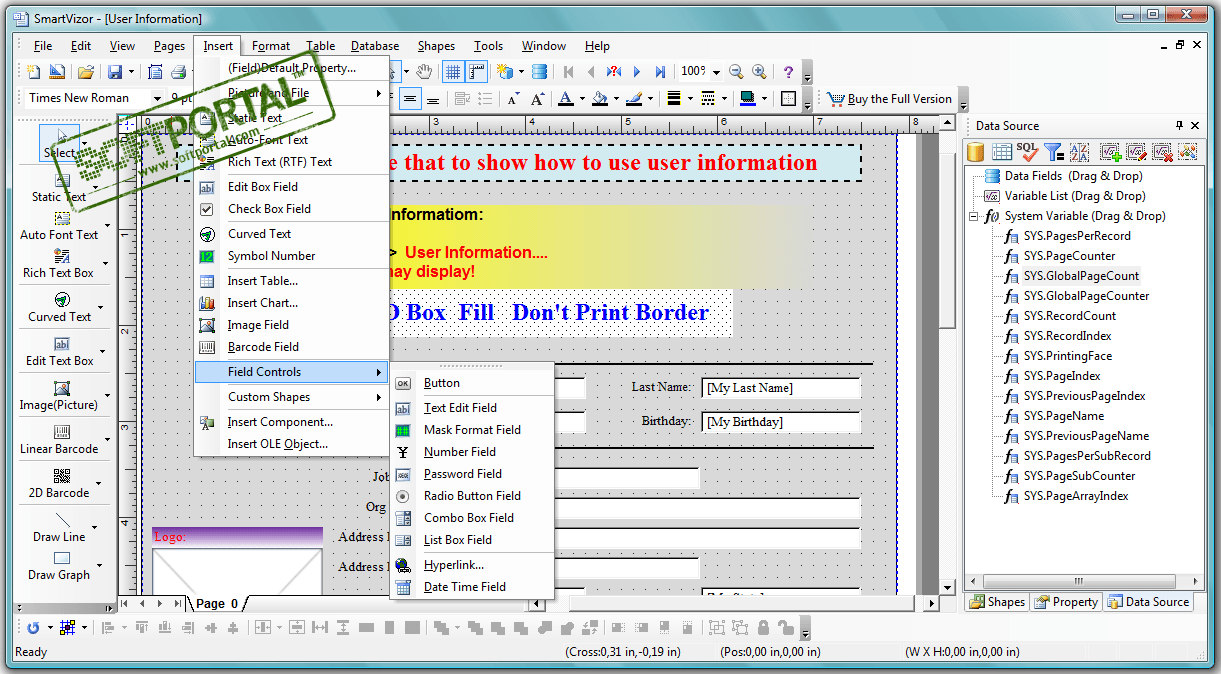The width and height of the screenshot is (1221, 674).
Task: Open the font name dropdown Times New Roman
Action: pyautogui.click(x=157, y=98)
